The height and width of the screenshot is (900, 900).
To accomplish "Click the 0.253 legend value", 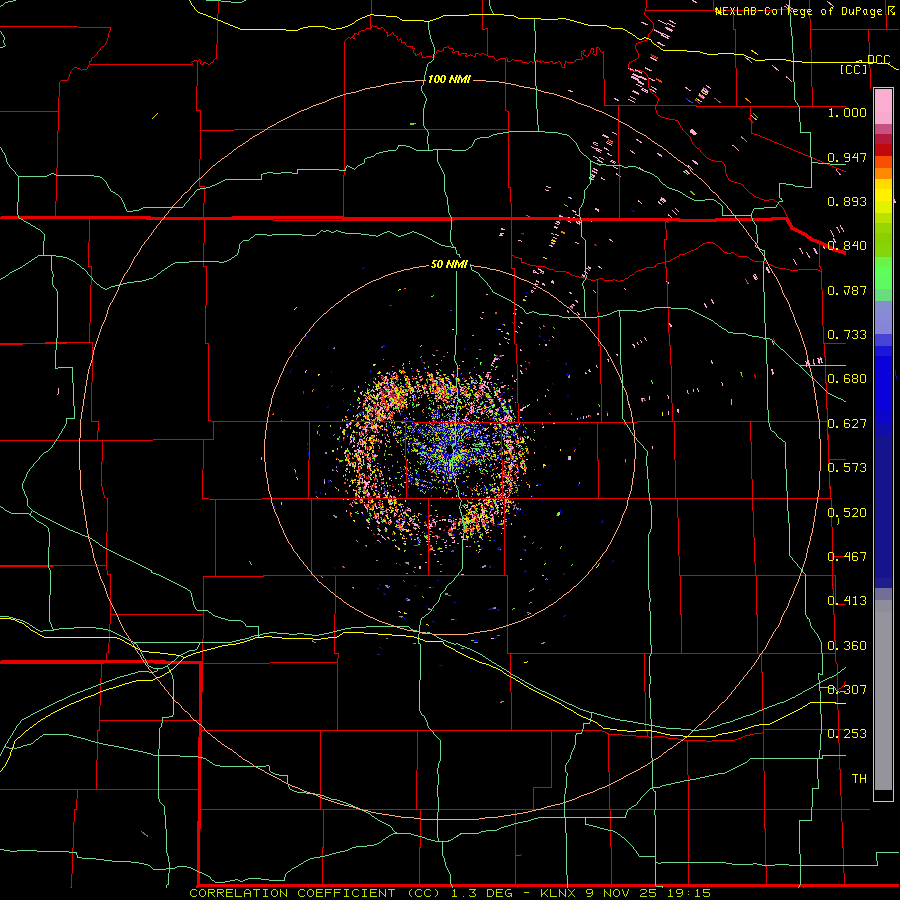I will pos(847,734).
